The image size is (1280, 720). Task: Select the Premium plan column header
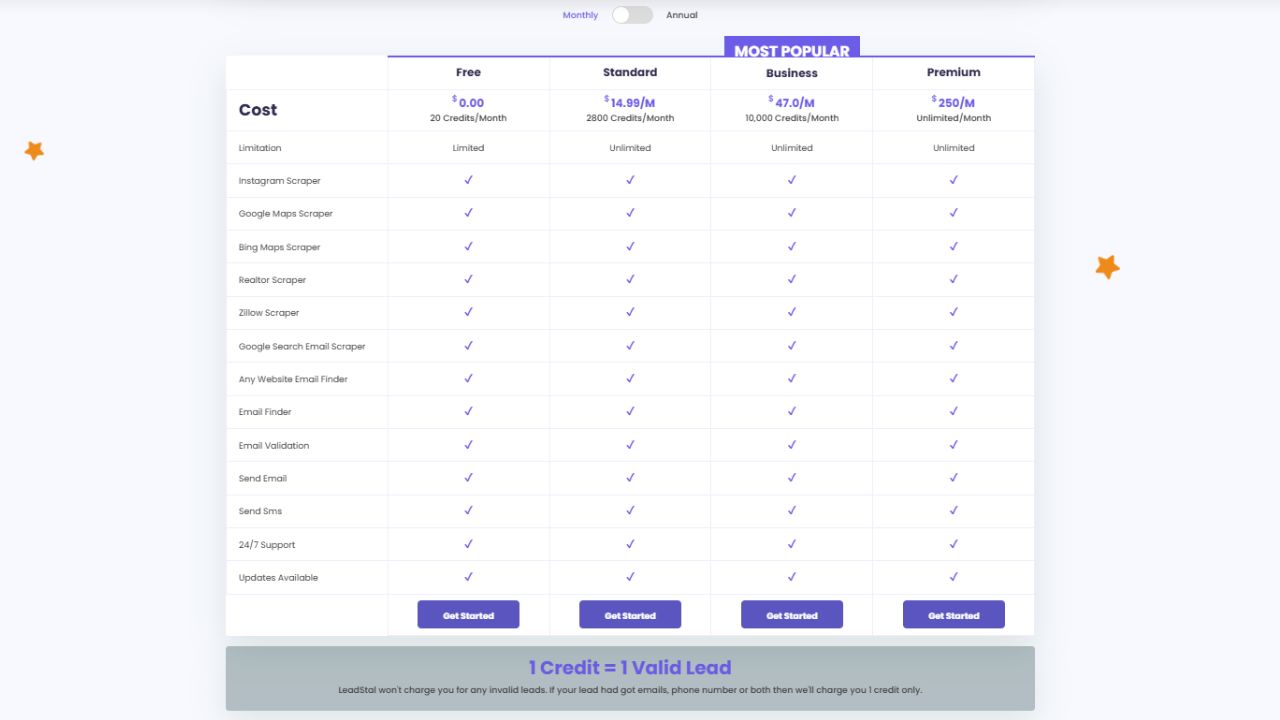point(953,72)
